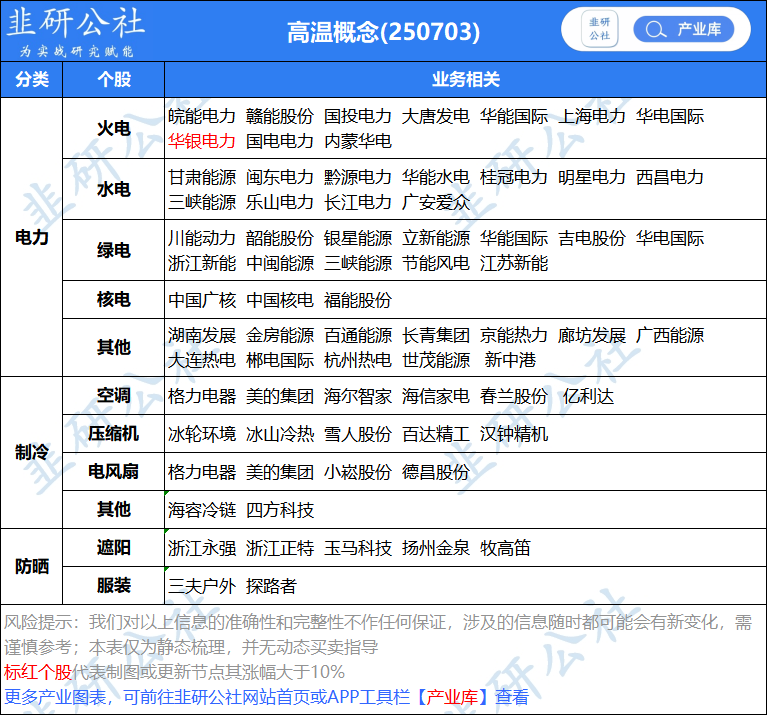Click 吉电股份 stock name
This screenshot has height=716, width=768.
(x=592, y=239)
